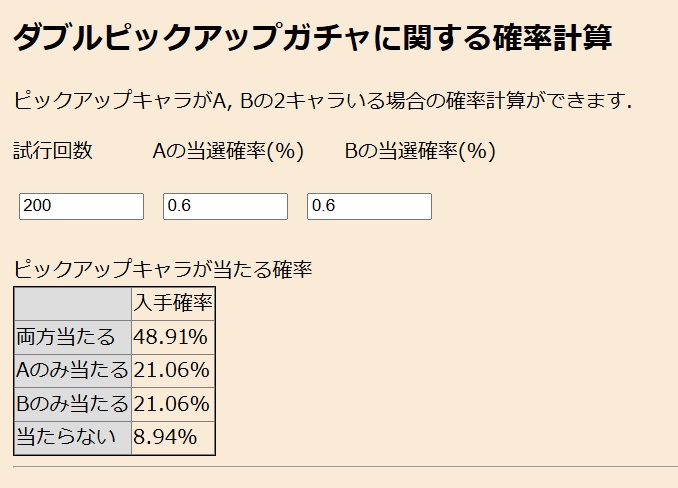This screenshot has height=488, width=678.
Task: Focus the Aの当選確率 input box
Action: click(225, 206)
